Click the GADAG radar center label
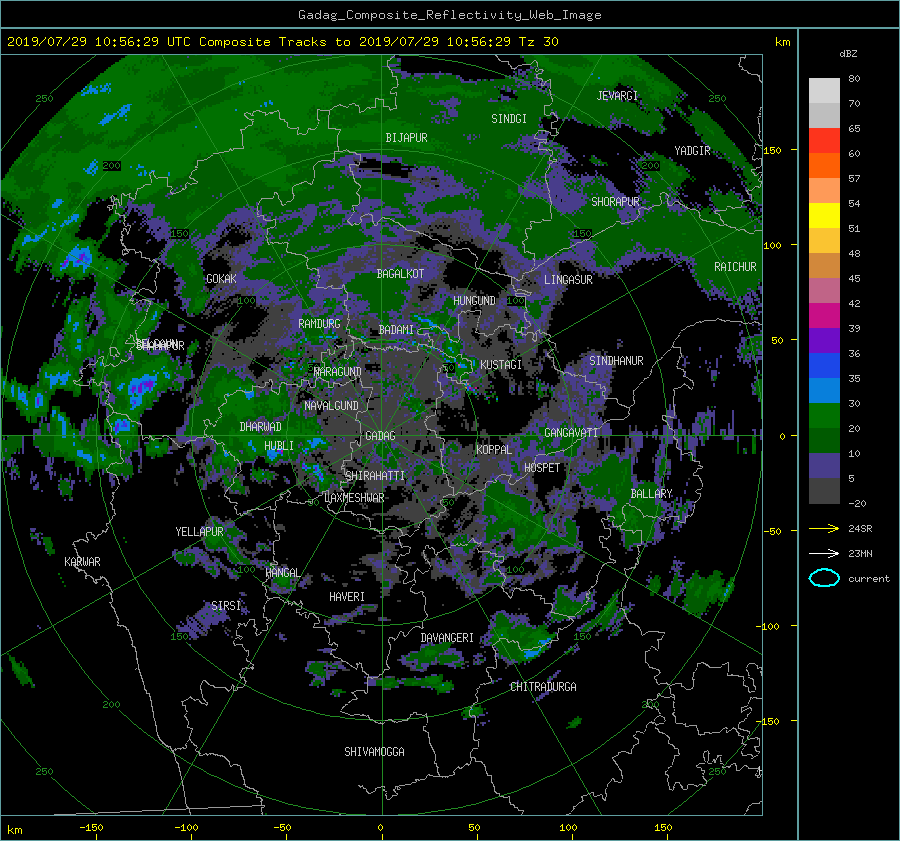 coord(381,436)
